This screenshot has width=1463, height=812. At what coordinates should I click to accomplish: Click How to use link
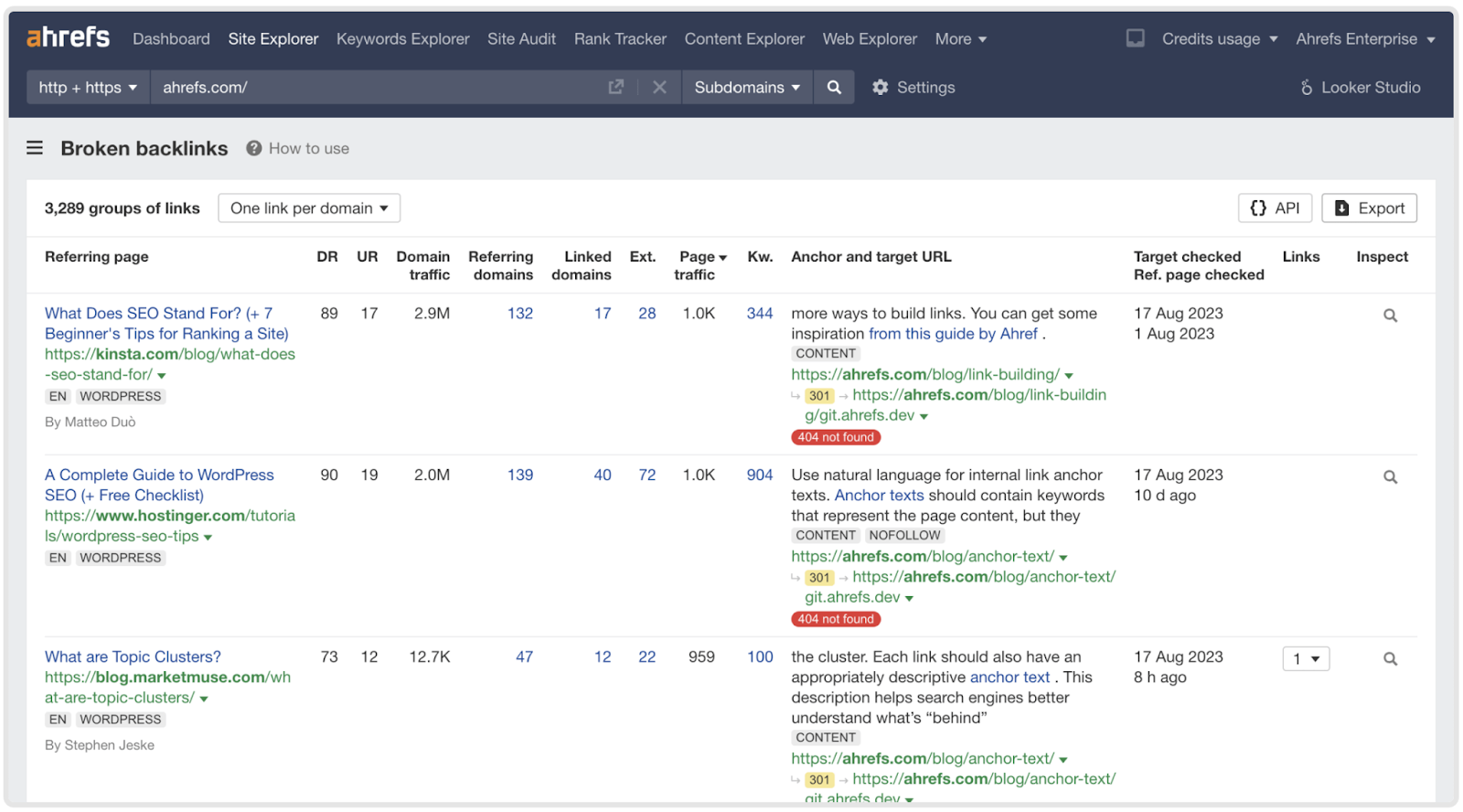[309, 148]
